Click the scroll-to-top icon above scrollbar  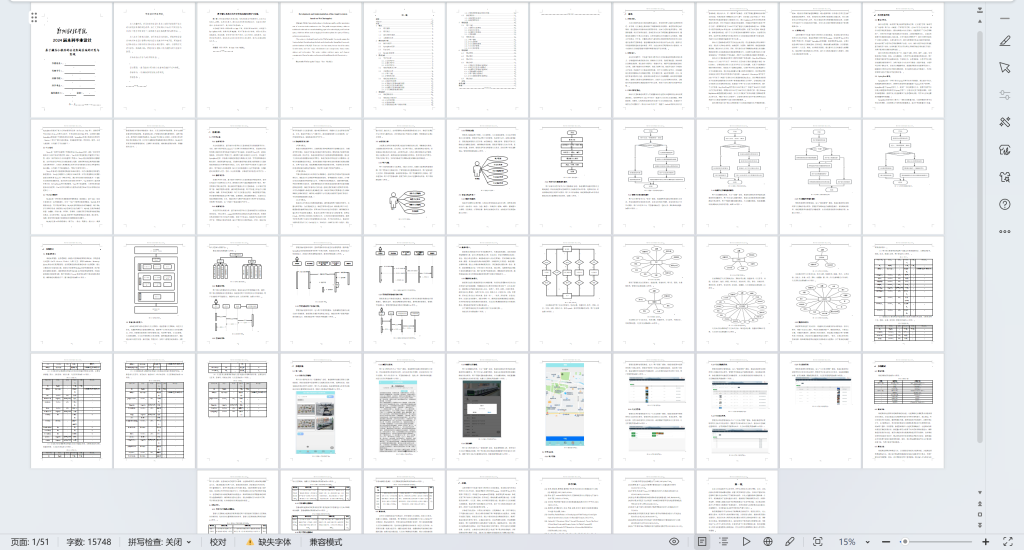pyautogui.click(x=980, y=10)
